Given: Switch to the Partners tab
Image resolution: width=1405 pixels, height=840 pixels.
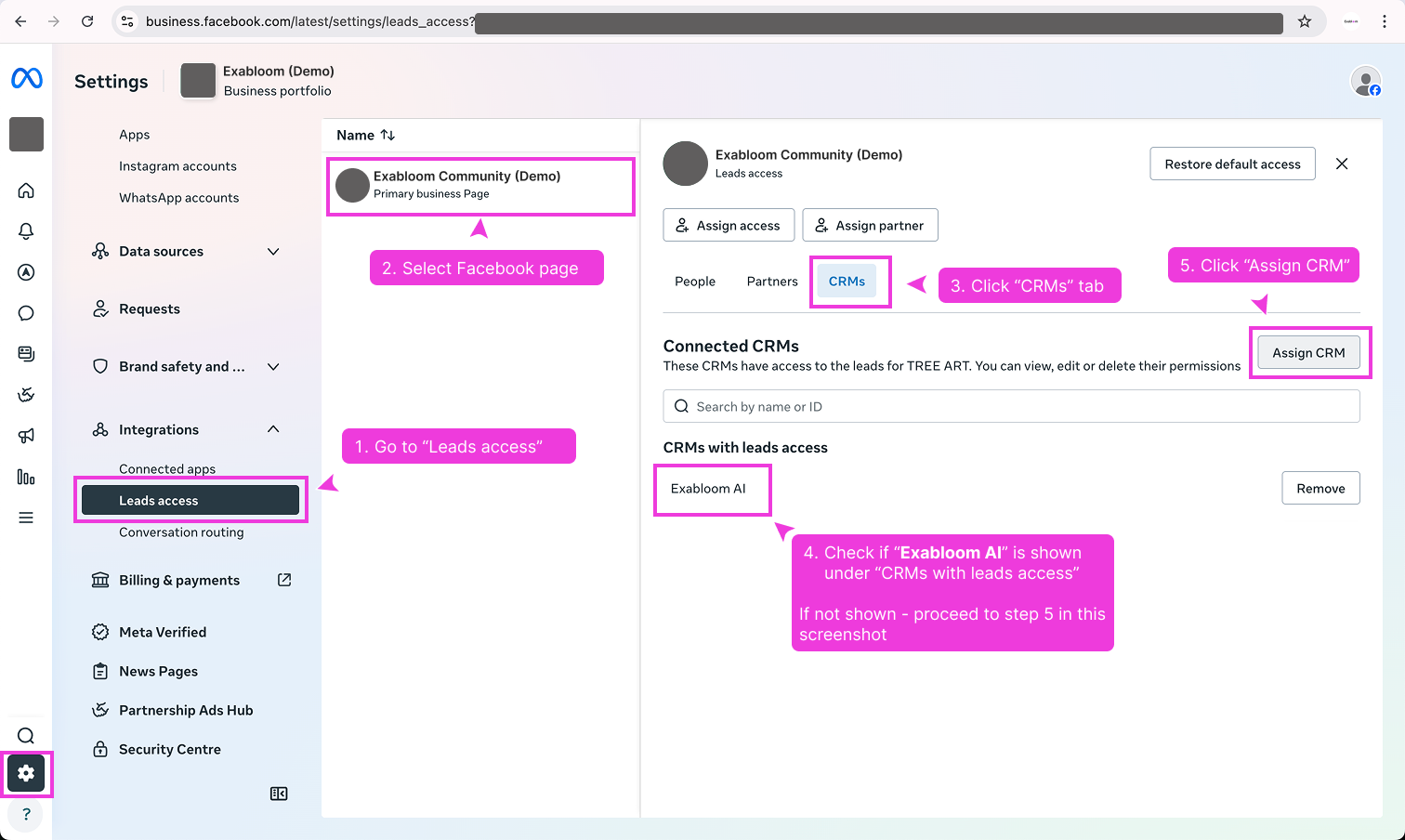Looking at the screenshot, I should (x=771, y=281).
